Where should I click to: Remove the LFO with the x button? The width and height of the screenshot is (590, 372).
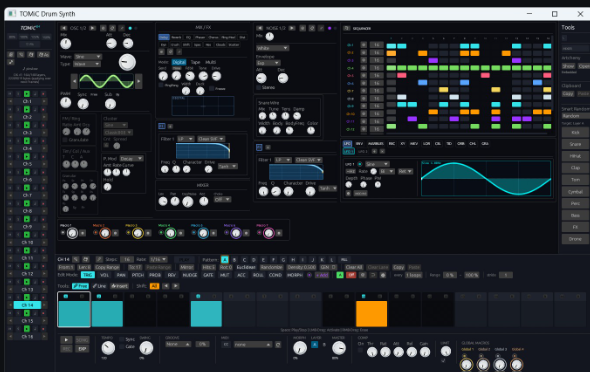[x=382, y=151]
